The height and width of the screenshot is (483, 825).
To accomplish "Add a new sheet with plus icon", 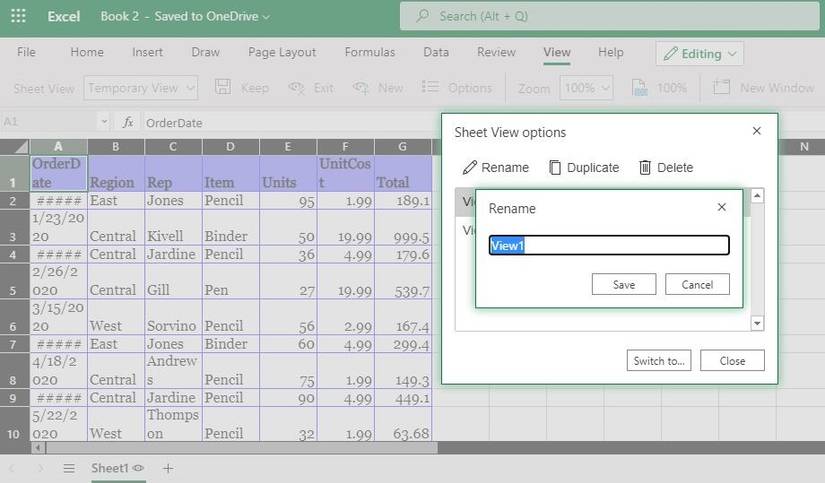I will [x=168, y=468].
